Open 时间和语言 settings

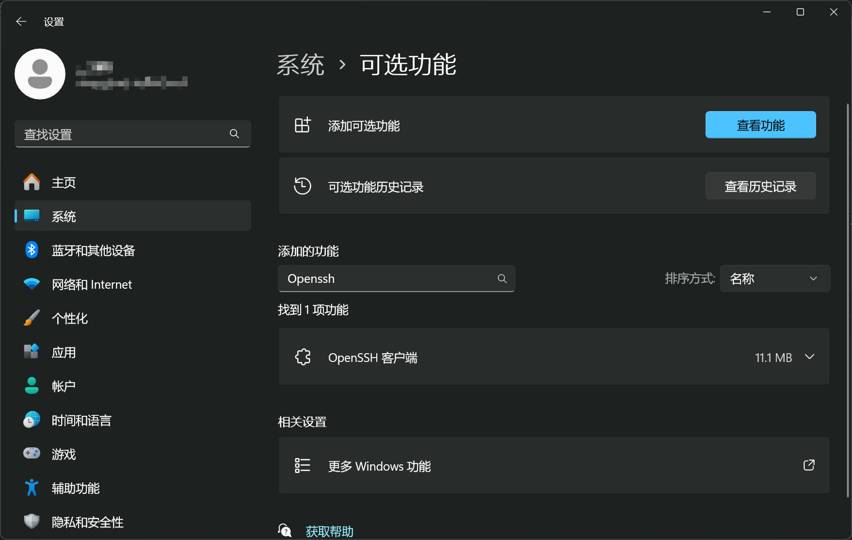(x=81, y=421)
